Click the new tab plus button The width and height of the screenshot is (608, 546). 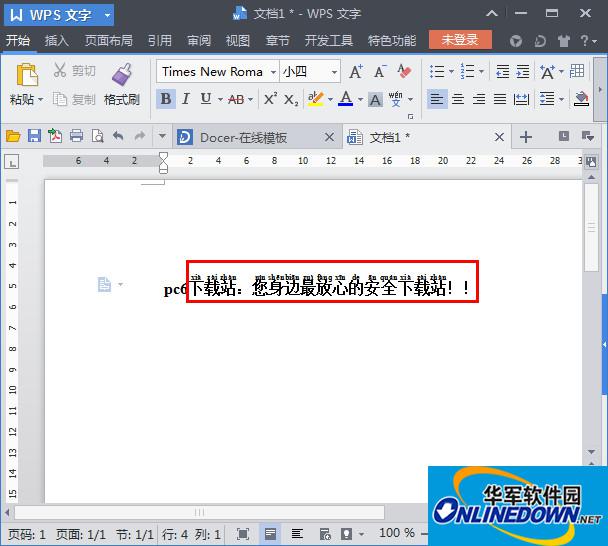coord(526,137)
